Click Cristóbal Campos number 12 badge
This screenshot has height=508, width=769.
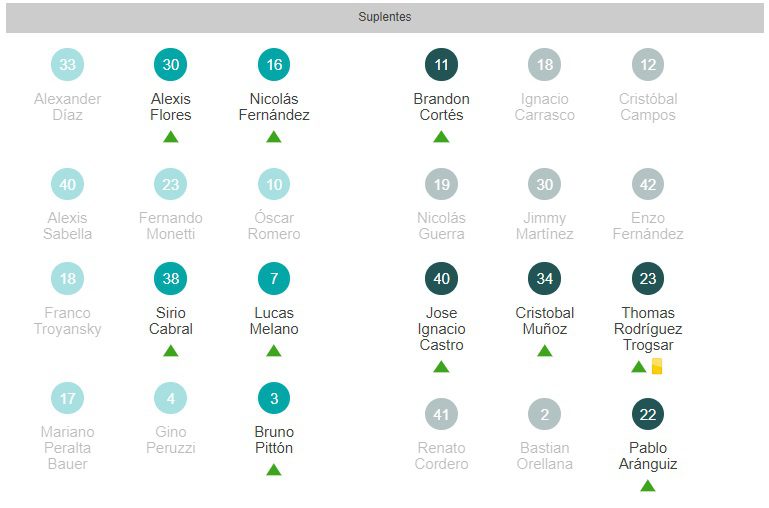point(648,65)
